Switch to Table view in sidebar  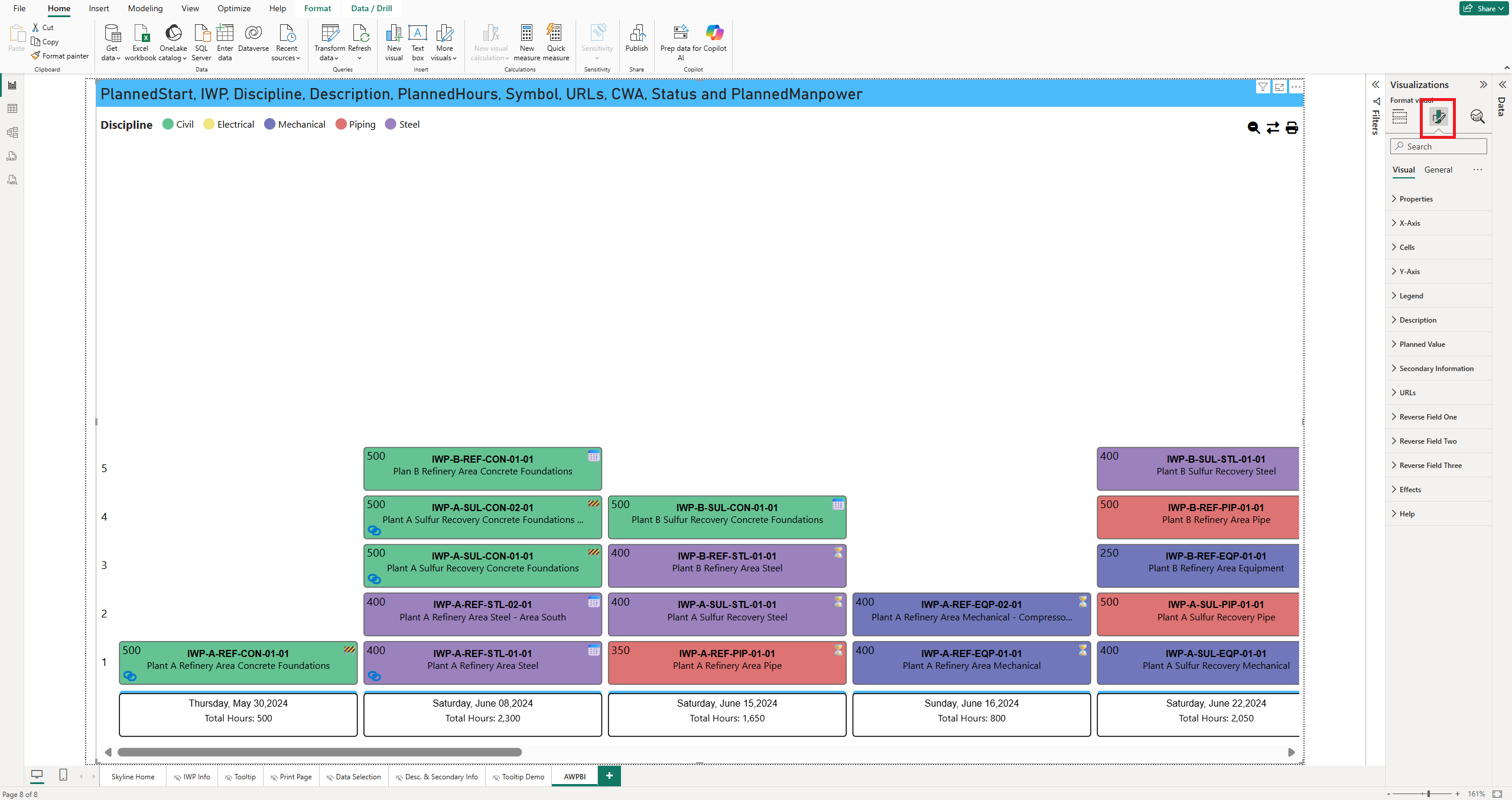12,109
